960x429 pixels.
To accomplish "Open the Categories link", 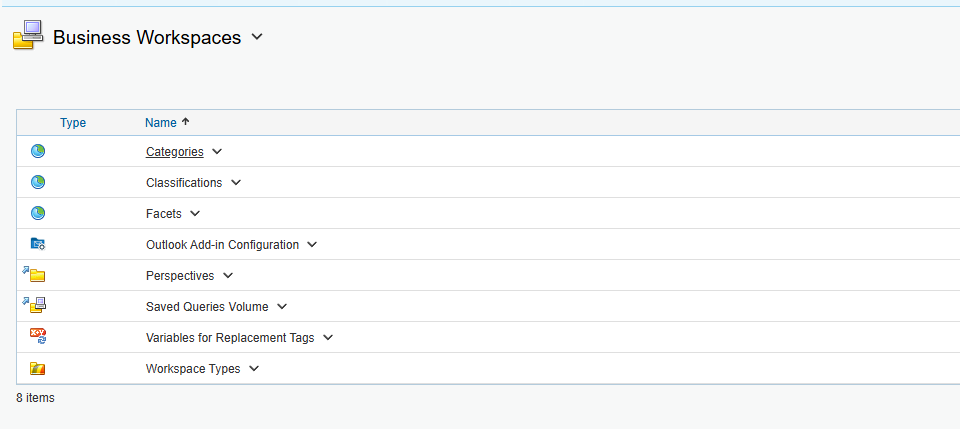I will 174,152.
